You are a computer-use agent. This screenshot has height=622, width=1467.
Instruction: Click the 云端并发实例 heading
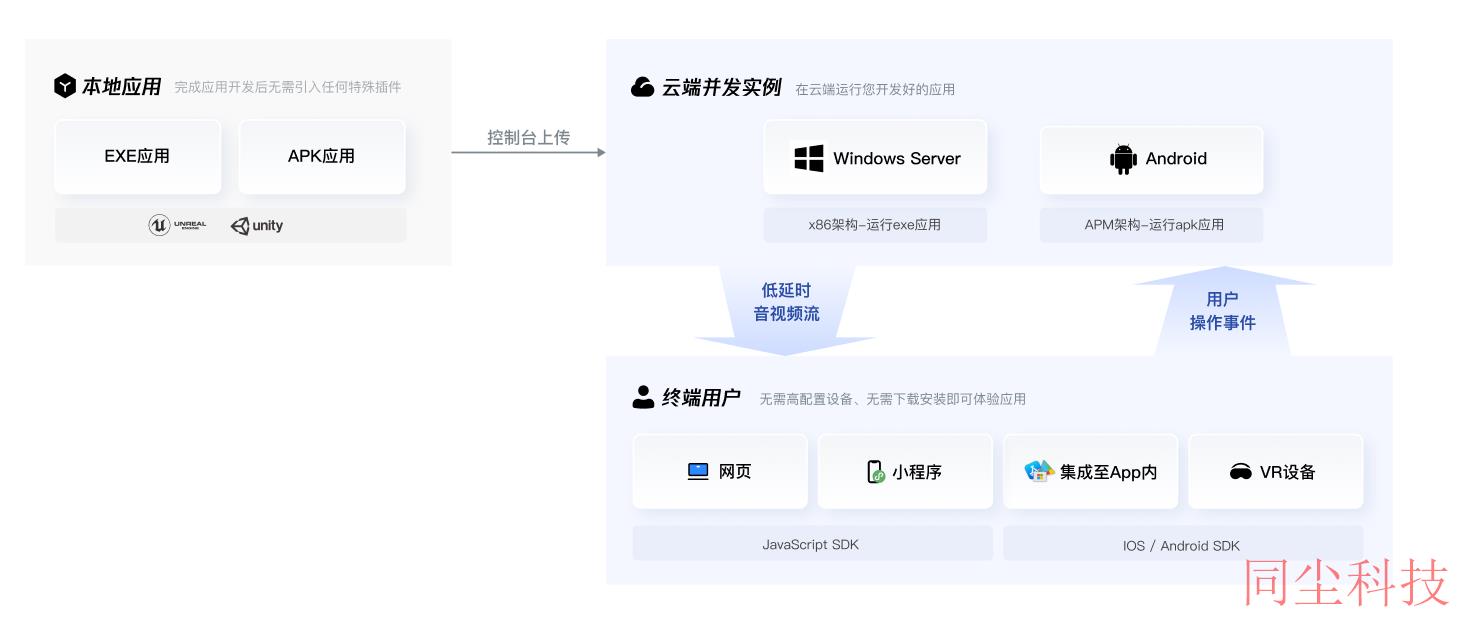pos(721,87)
